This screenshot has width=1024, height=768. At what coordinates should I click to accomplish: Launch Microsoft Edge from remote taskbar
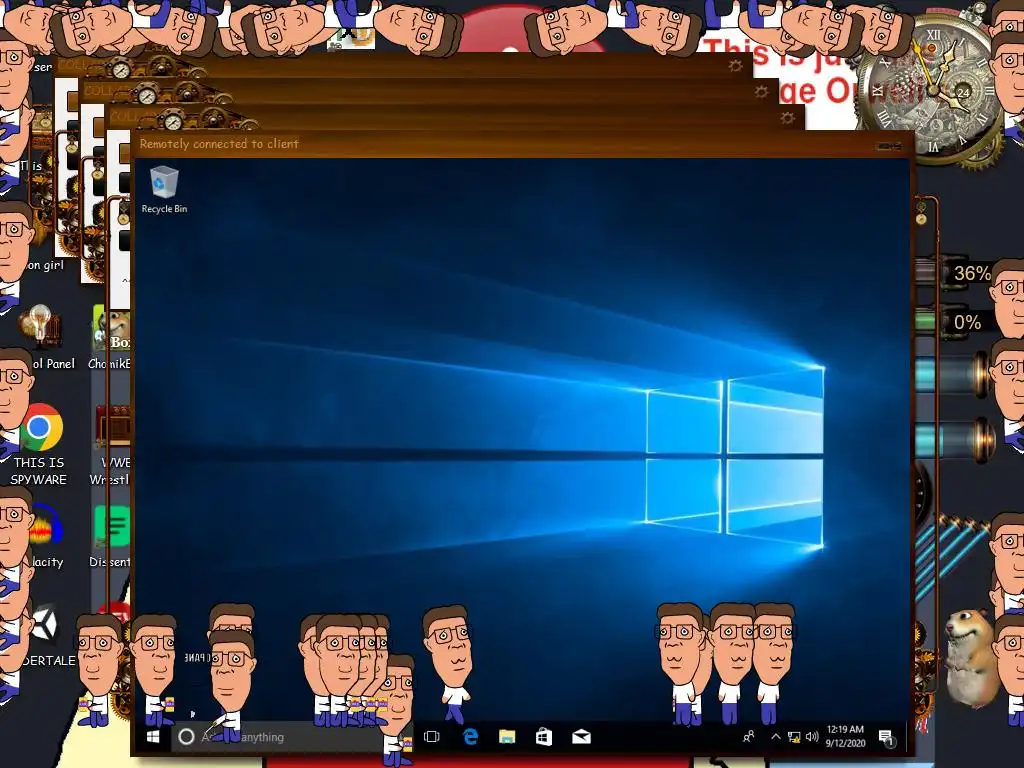point(470,737)
